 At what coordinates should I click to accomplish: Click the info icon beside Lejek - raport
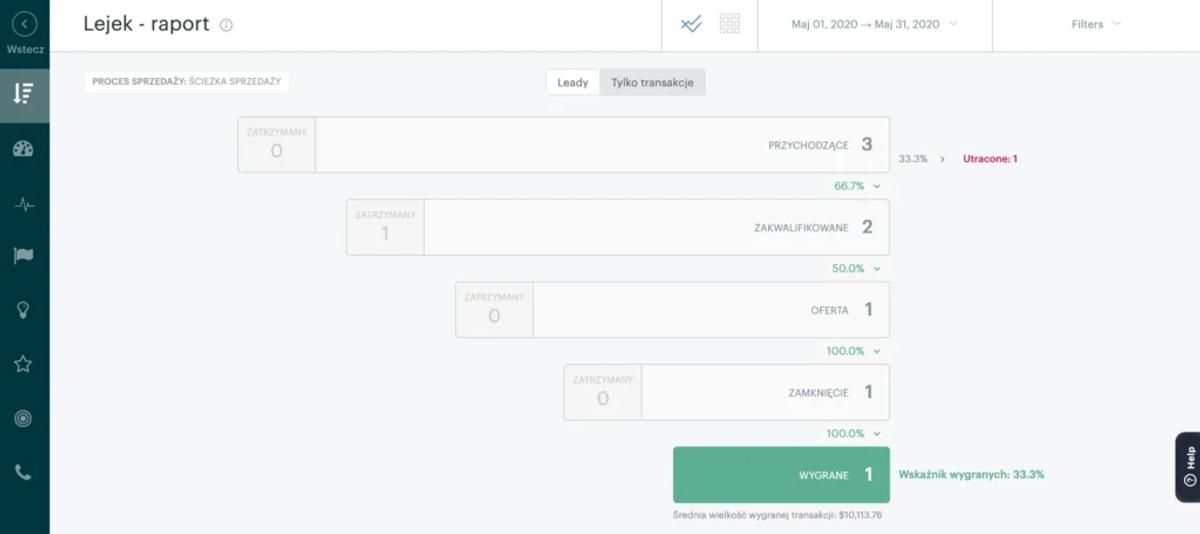point(226,25)
